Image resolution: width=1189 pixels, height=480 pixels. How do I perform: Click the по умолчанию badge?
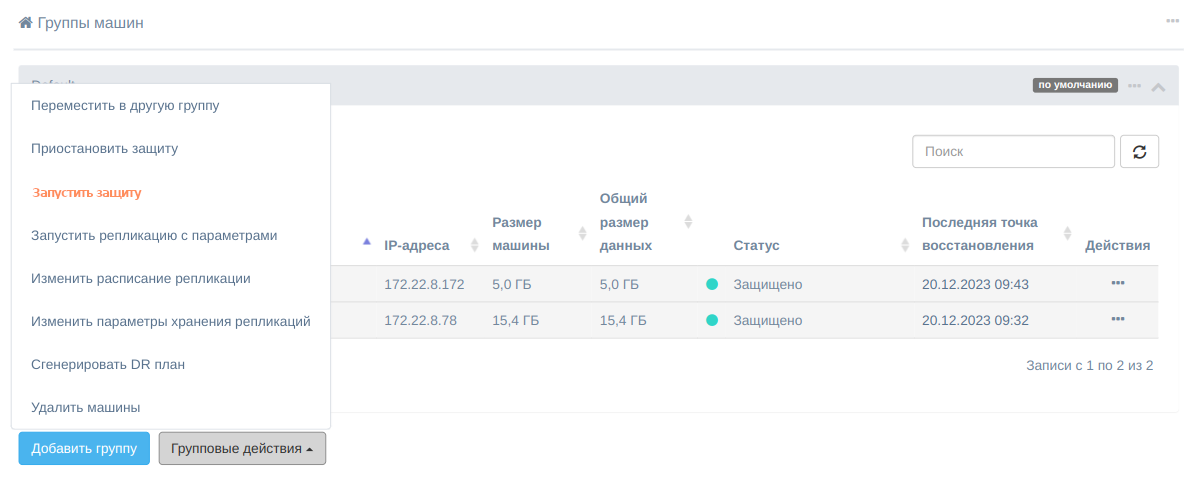pos(1076,85)
